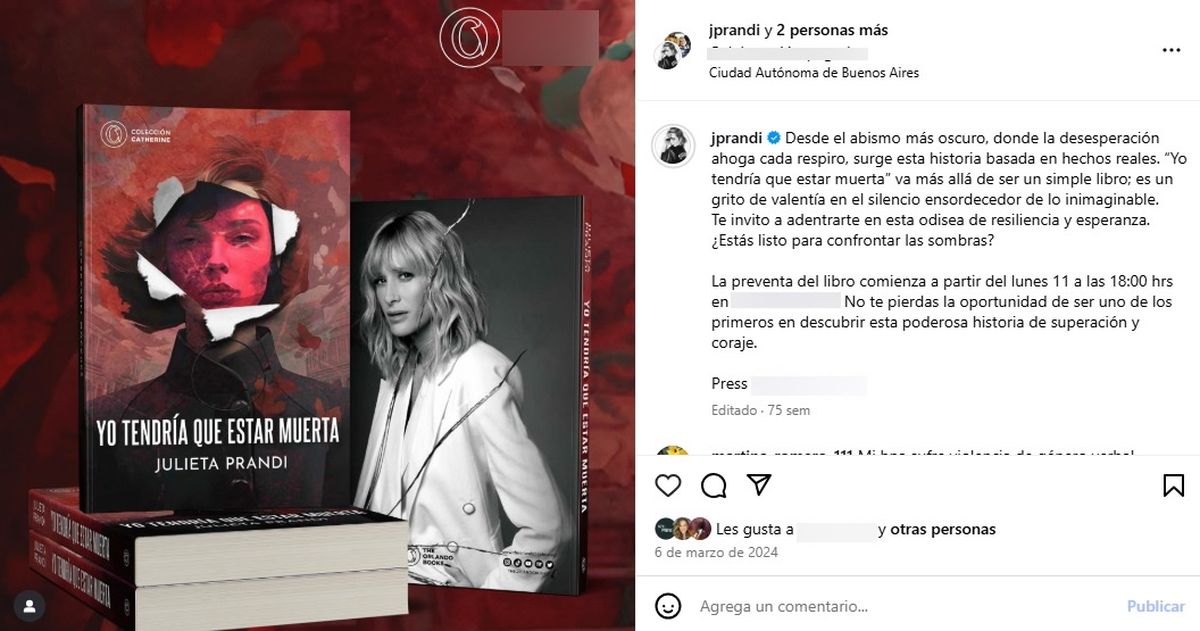The height and width of the screenshot is (631, 1200).
Task: Click verified badge next to jprandi
Action: coord(773,137)
